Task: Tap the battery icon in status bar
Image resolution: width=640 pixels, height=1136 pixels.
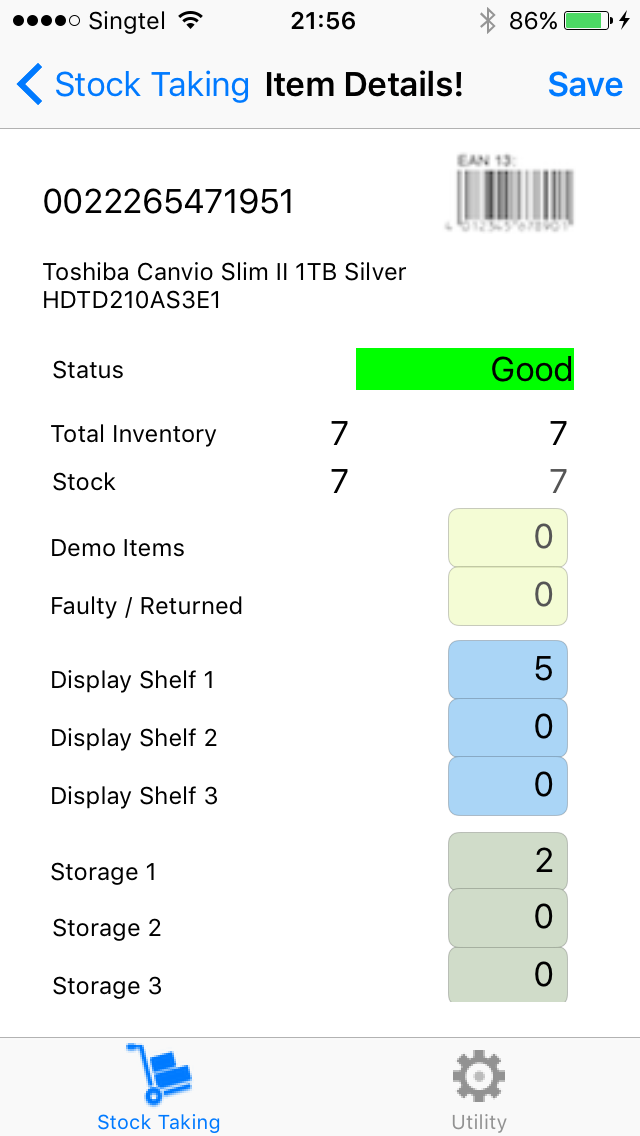Action: tap(588, 21)
